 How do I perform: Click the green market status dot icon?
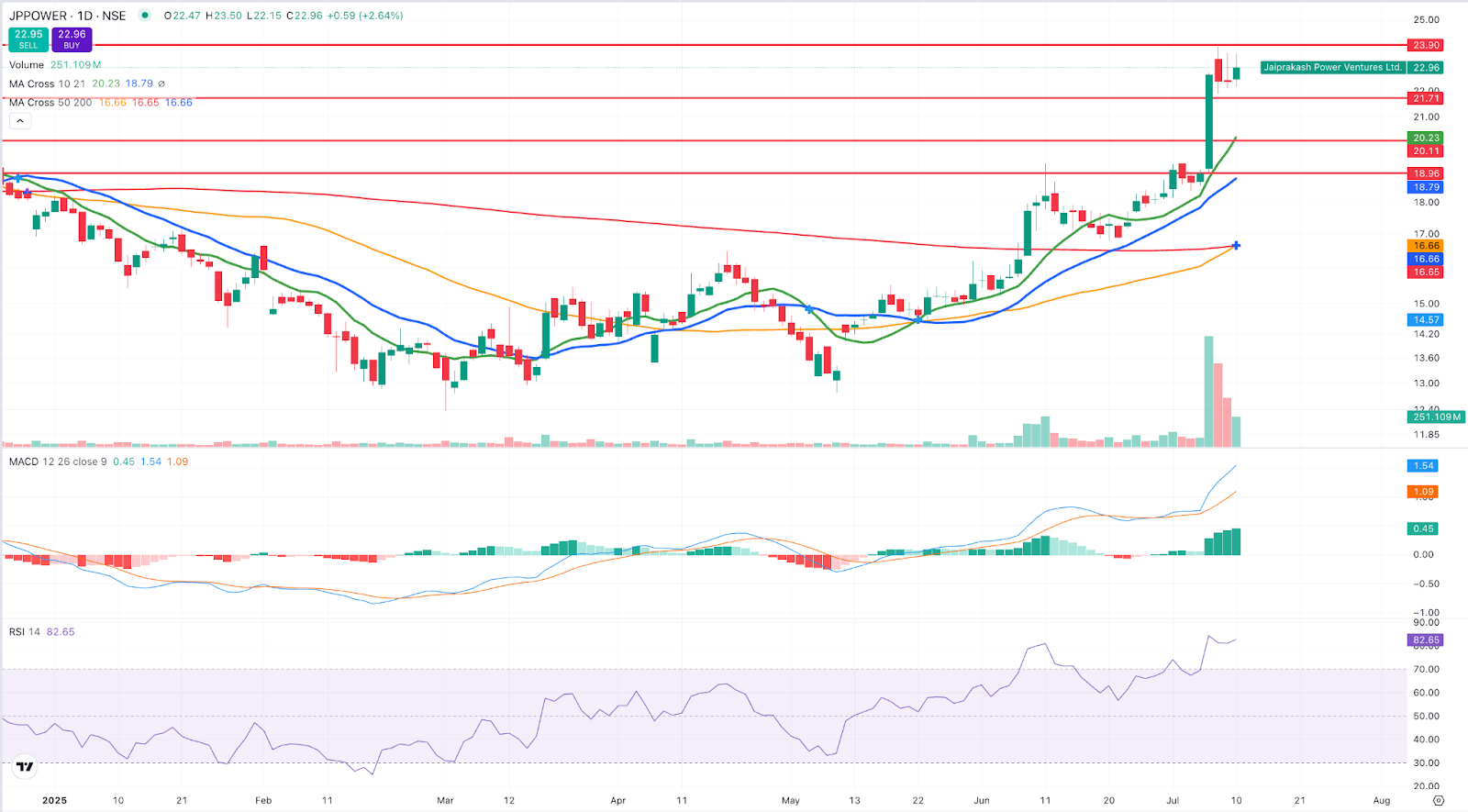click(x=145, y=16)
